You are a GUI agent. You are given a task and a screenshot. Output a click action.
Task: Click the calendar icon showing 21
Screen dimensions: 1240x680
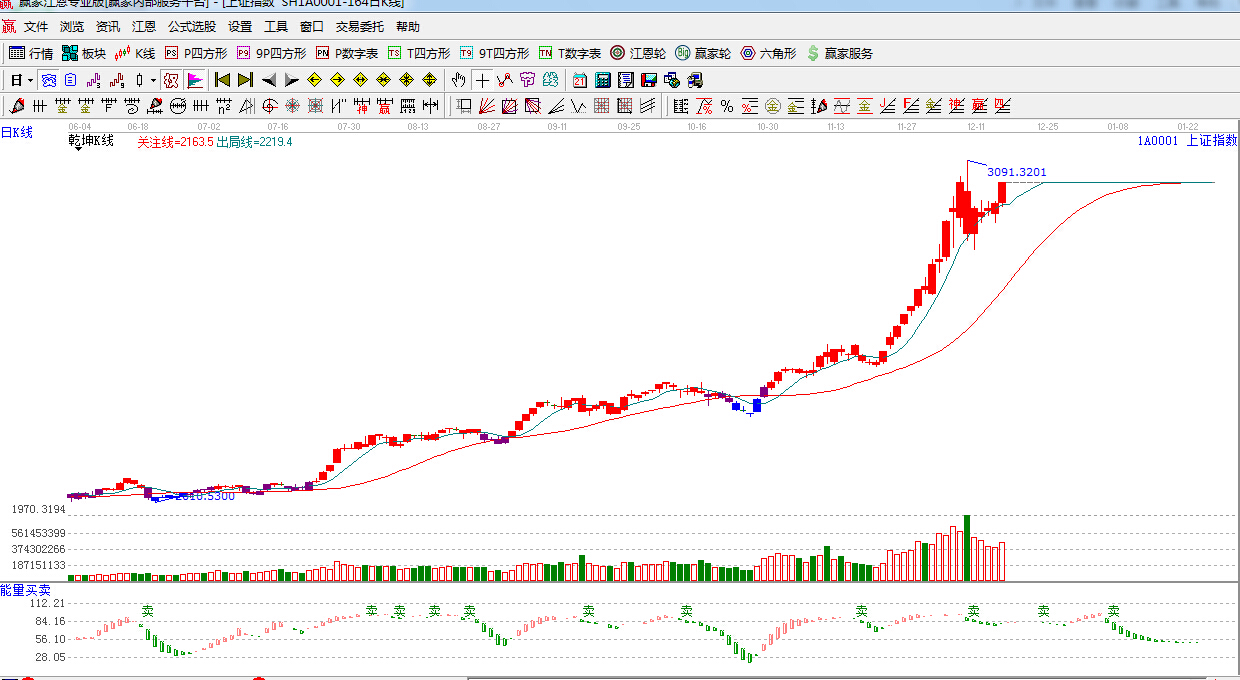pyautogui.click(x=580, y=80)
